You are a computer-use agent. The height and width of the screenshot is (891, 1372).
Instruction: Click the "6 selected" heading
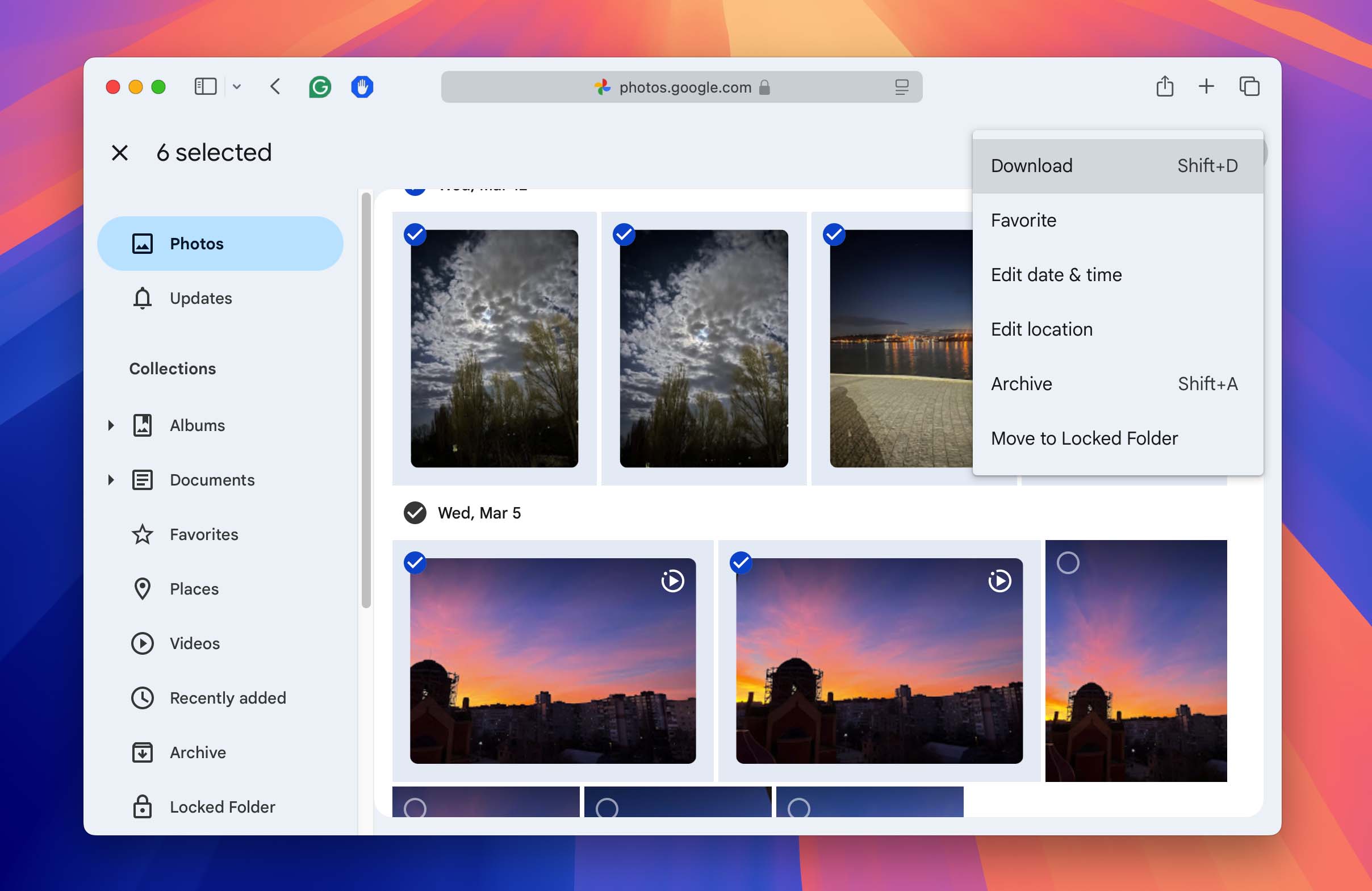[x=214, y=153]
